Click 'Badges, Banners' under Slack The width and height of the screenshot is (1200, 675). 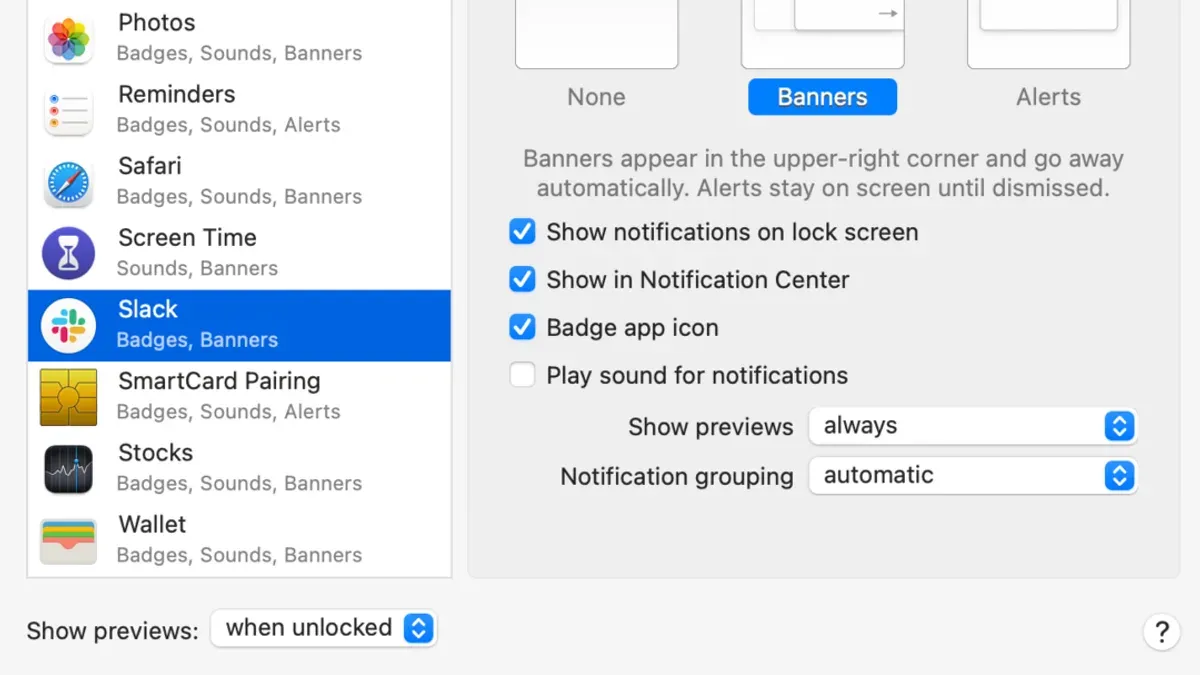click(197, 340)
